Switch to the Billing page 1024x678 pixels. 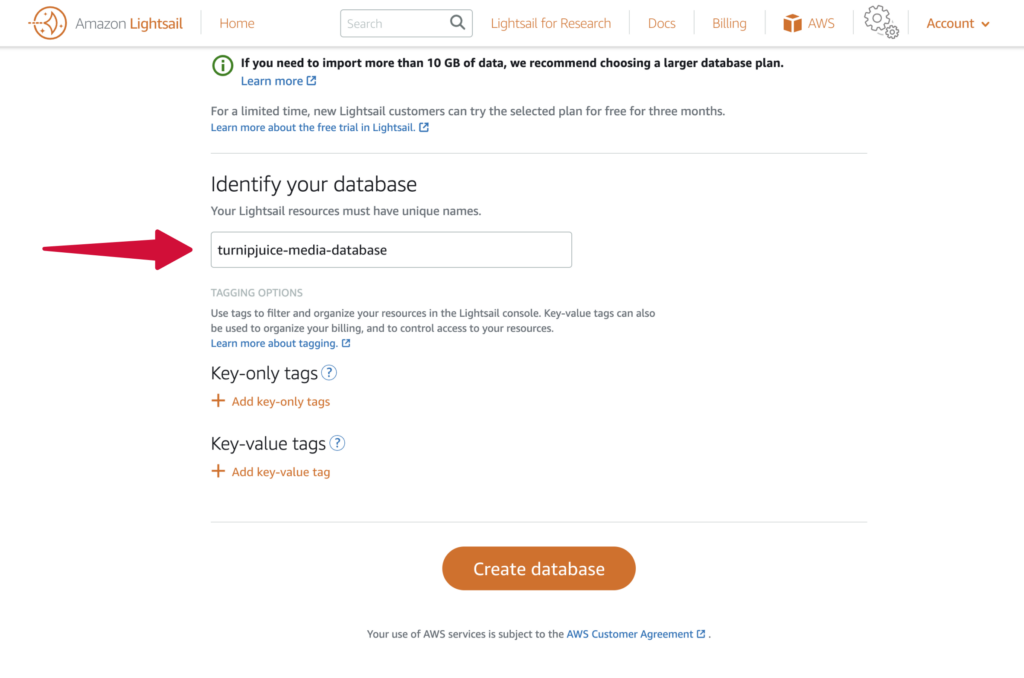point(729,22)
